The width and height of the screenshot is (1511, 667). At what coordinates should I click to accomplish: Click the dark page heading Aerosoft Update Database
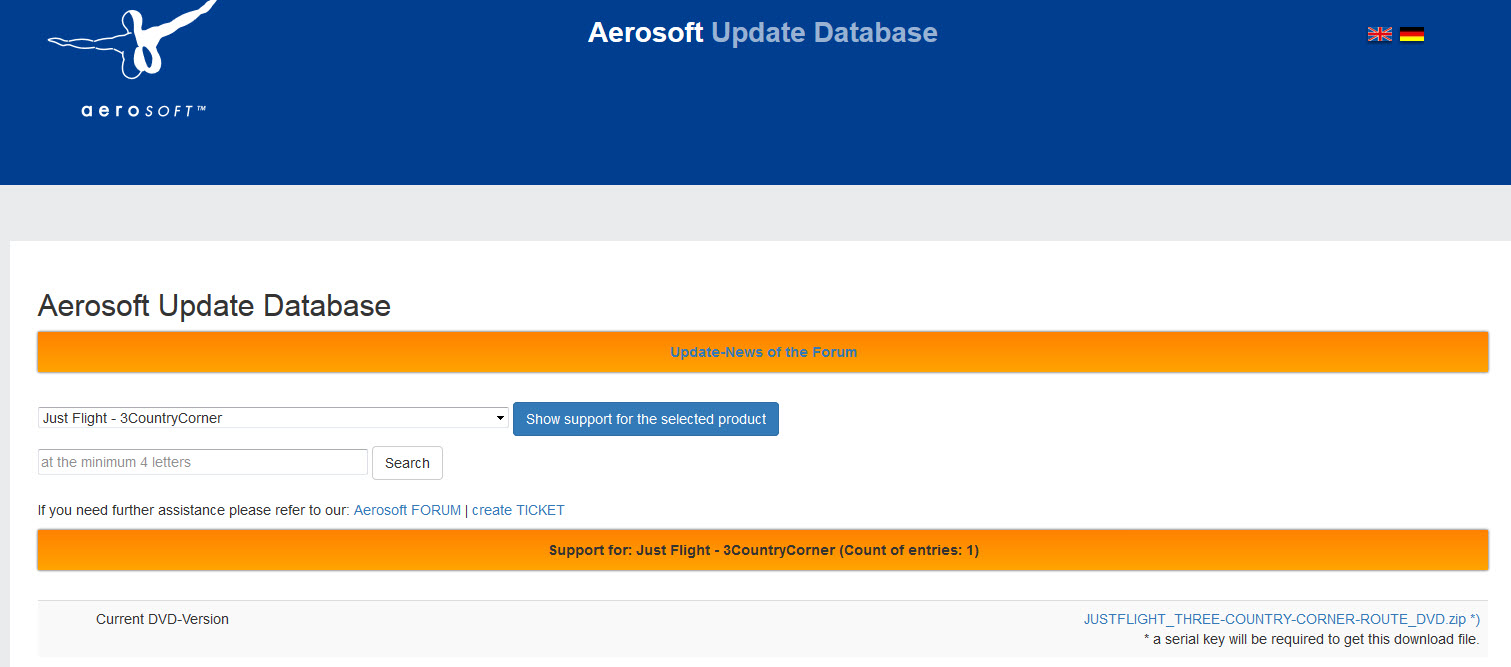(x=214, y=306)
